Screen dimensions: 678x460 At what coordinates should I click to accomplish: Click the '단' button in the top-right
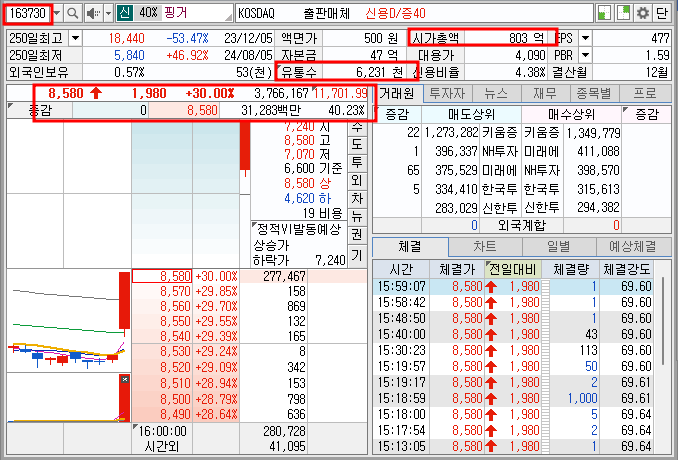662,13
